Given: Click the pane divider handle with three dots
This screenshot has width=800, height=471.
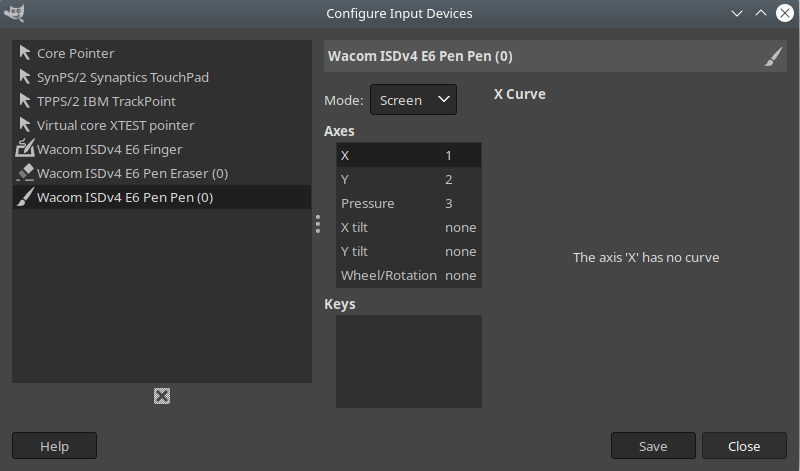Looking at the screenshot, I should (318, 224).
